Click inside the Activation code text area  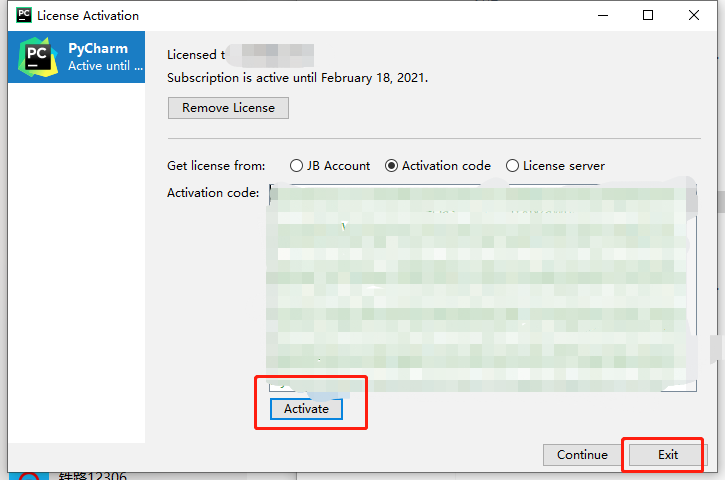pos(483,288)
